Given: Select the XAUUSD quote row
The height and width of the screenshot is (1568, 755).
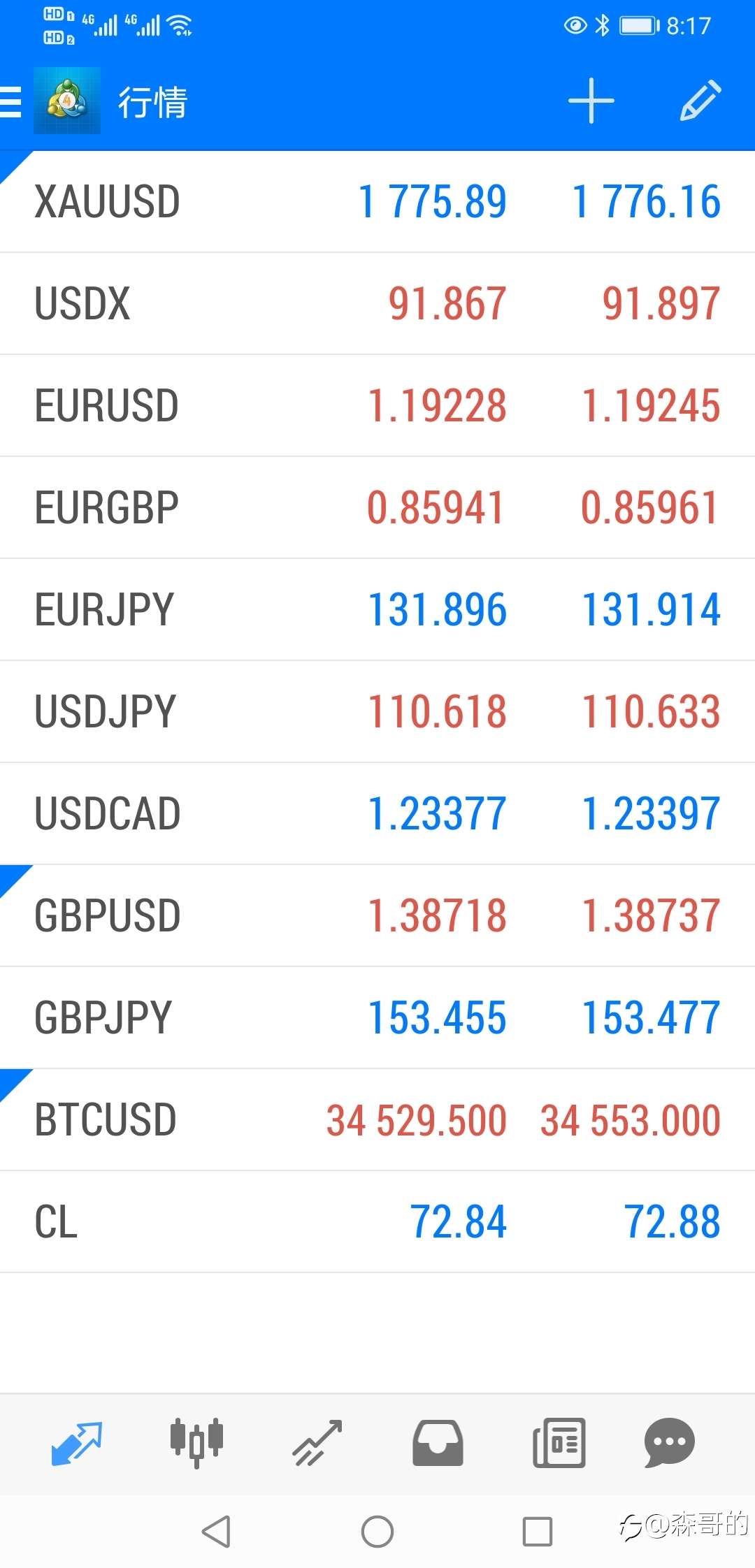Looking at the screenshot, I should (x=377, y=202).
